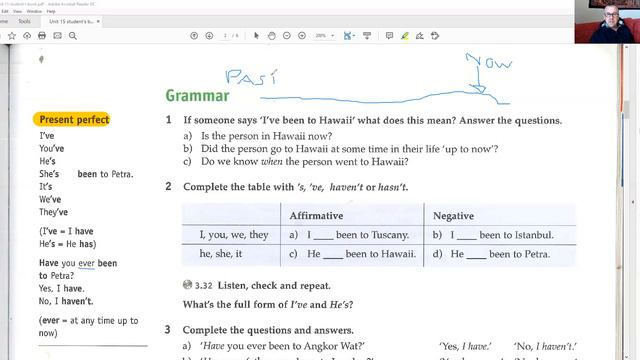Viewport: 640px width, 360px height.
Task: Select the highlighter pen tool
Action: click(404, 36)
